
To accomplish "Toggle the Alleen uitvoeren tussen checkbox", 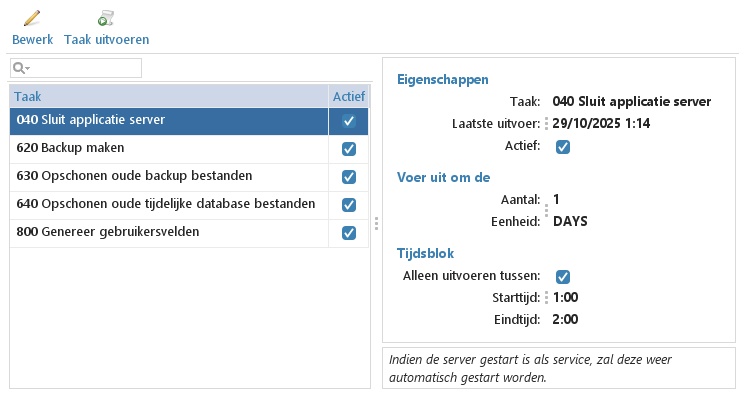I will pyautogui.click(x=563, y=276).
